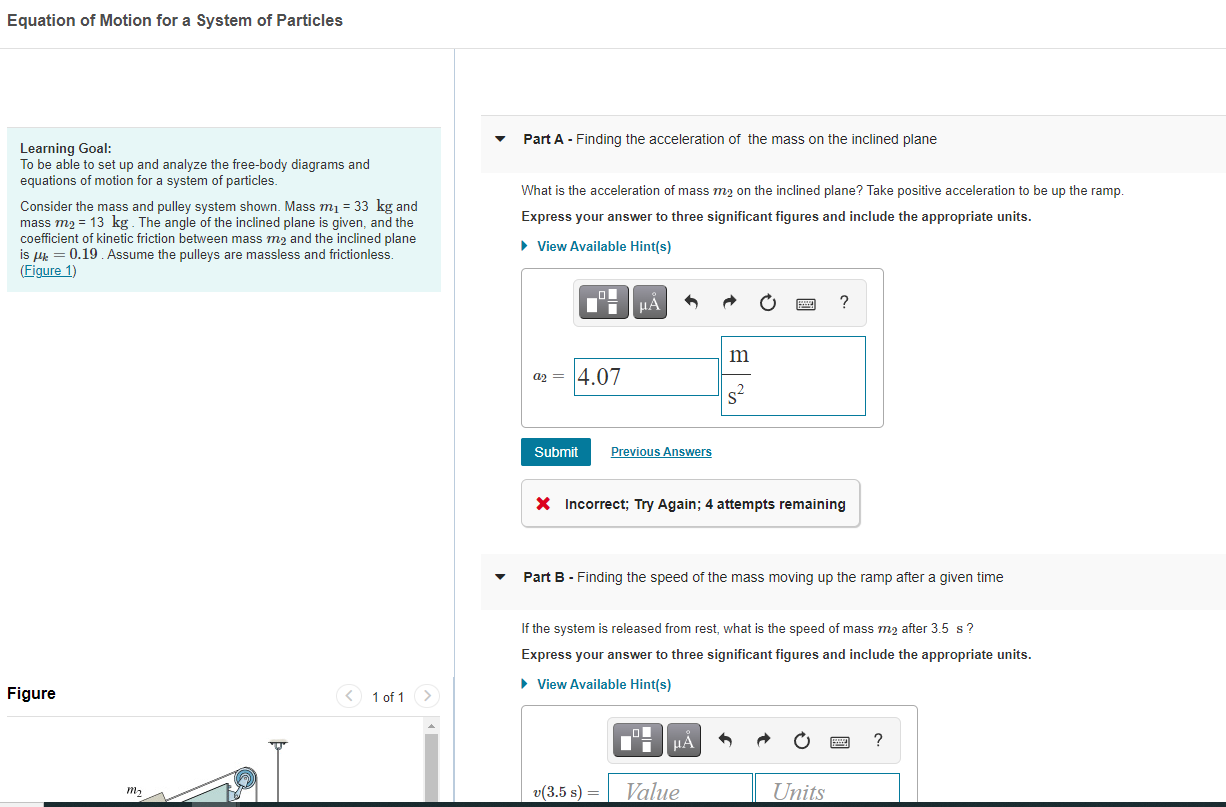Viewport: 1226px width, 807px height.
Task: Click the equation template icon in Part A toolbar
Action: pos(602,301)
